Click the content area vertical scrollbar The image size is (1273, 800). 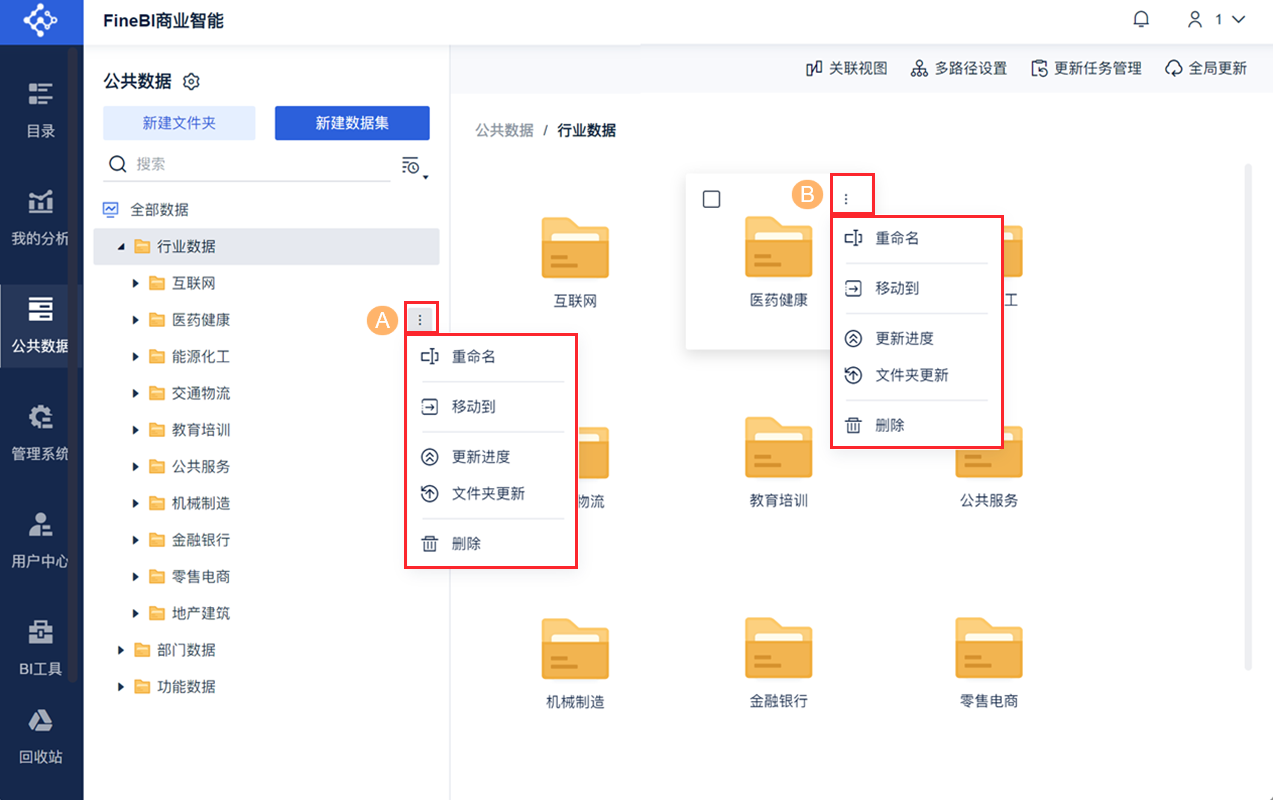pyautogui.click(x=1246, y=417)
